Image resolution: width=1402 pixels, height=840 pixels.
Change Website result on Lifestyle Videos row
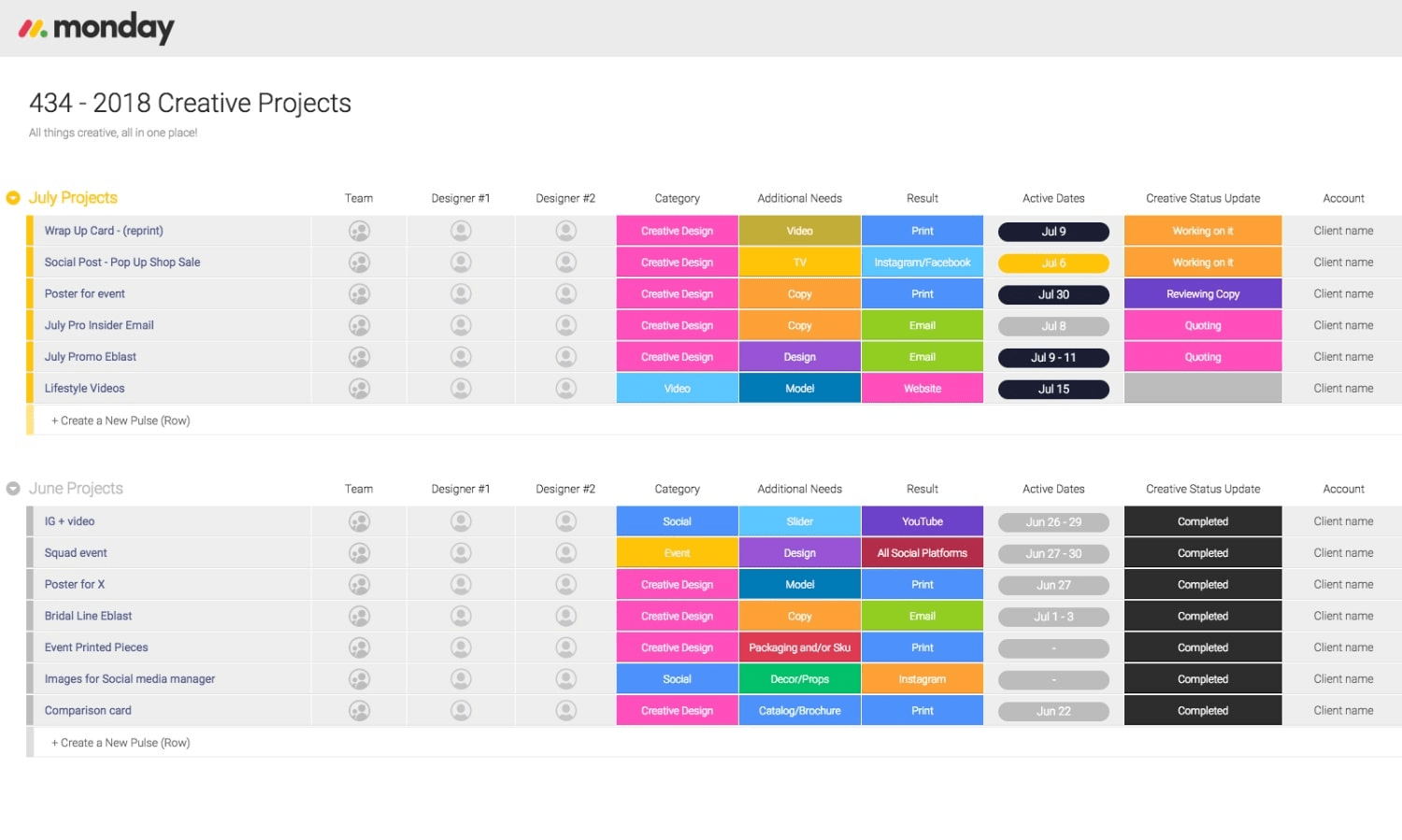922,388
